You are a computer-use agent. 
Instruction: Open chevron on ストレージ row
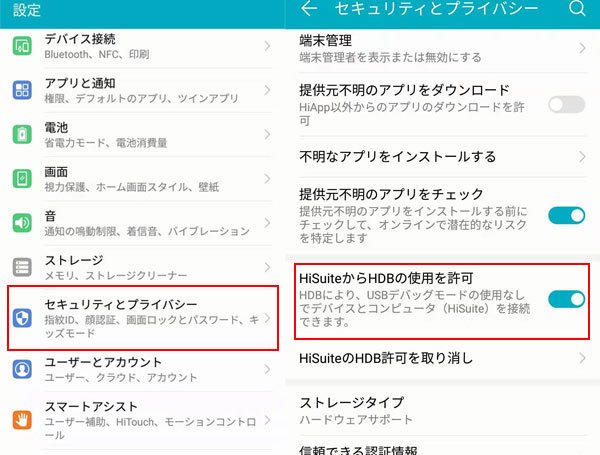[x=267, y=267]
